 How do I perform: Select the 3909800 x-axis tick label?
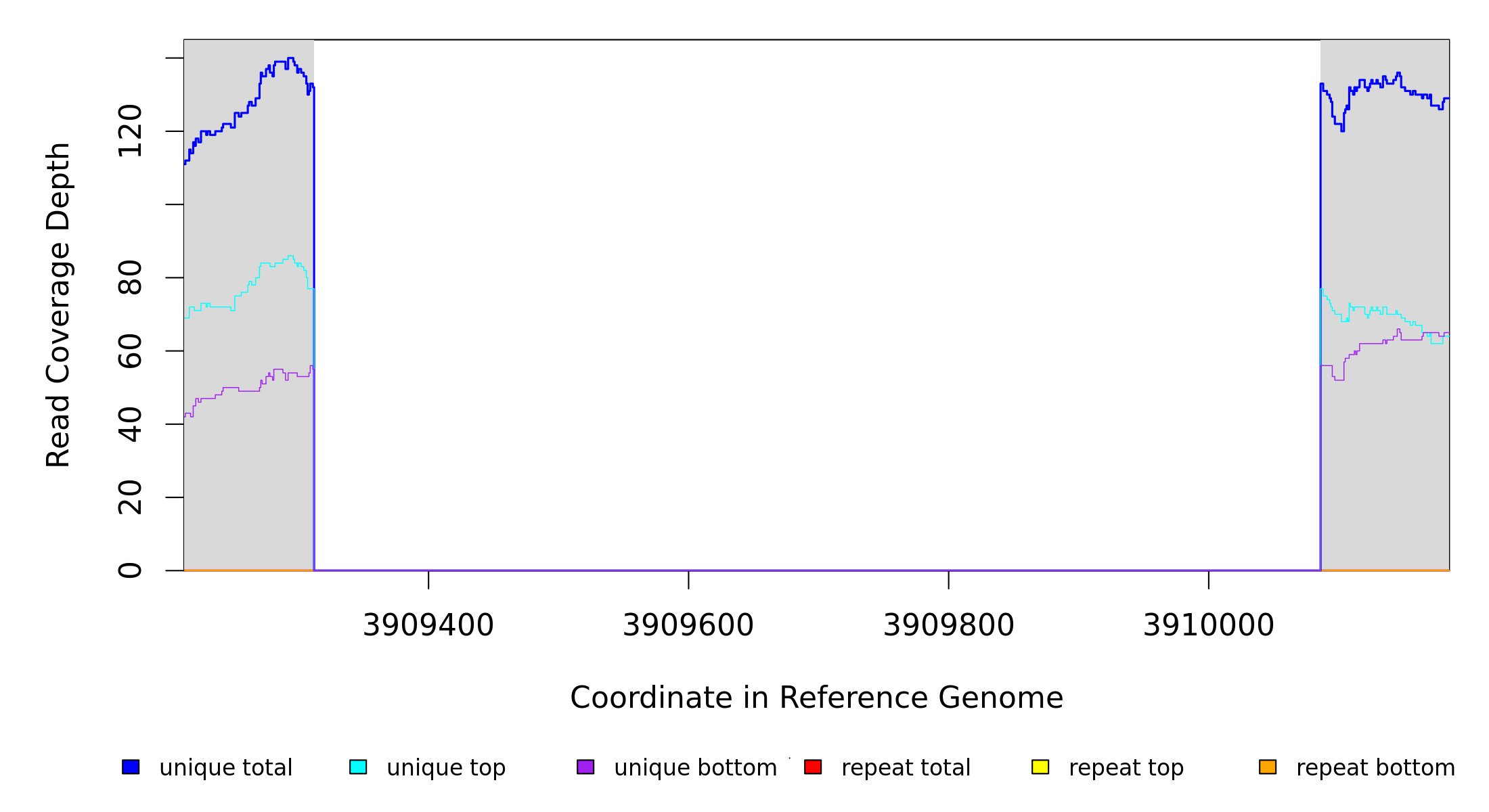point(949,625)
